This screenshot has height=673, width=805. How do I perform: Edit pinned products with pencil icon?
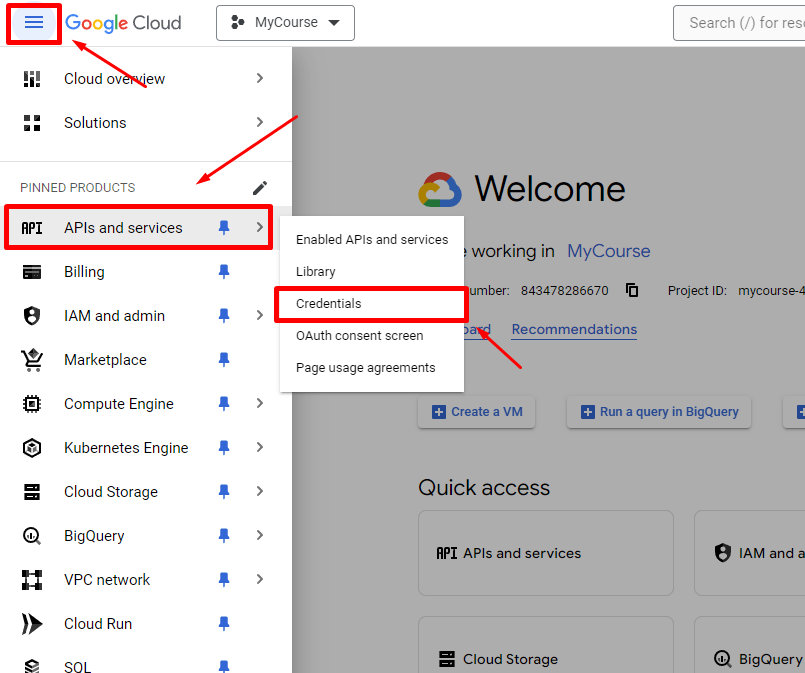click(260, 188)
